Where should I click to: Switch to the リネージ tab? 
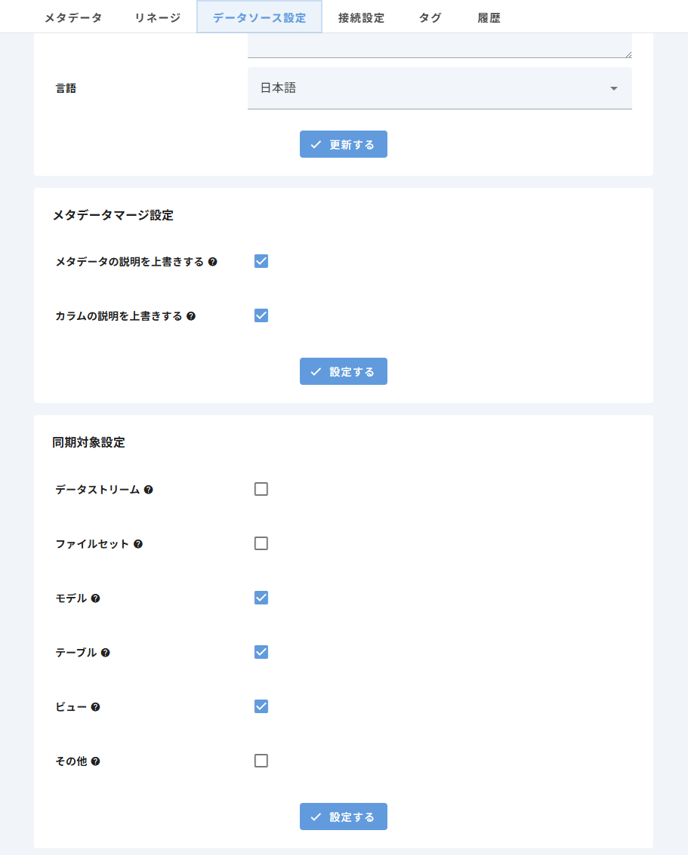pos(158,17)
